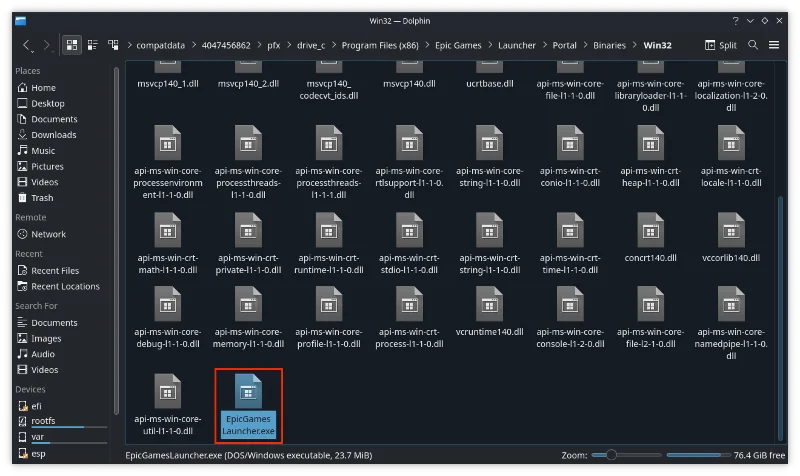Navigate to drive_c in breadcrumb
Viewport: 800px width, 476px height.
pos(311,45)
